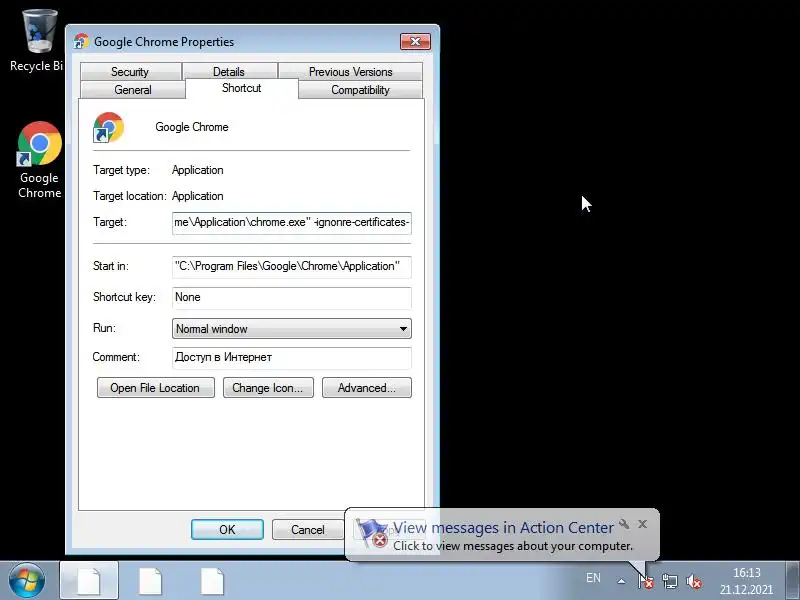The image size is (800, 600).
Task: Click the EN language indicator
Action: pyautogui.click(x=593, y=578)
